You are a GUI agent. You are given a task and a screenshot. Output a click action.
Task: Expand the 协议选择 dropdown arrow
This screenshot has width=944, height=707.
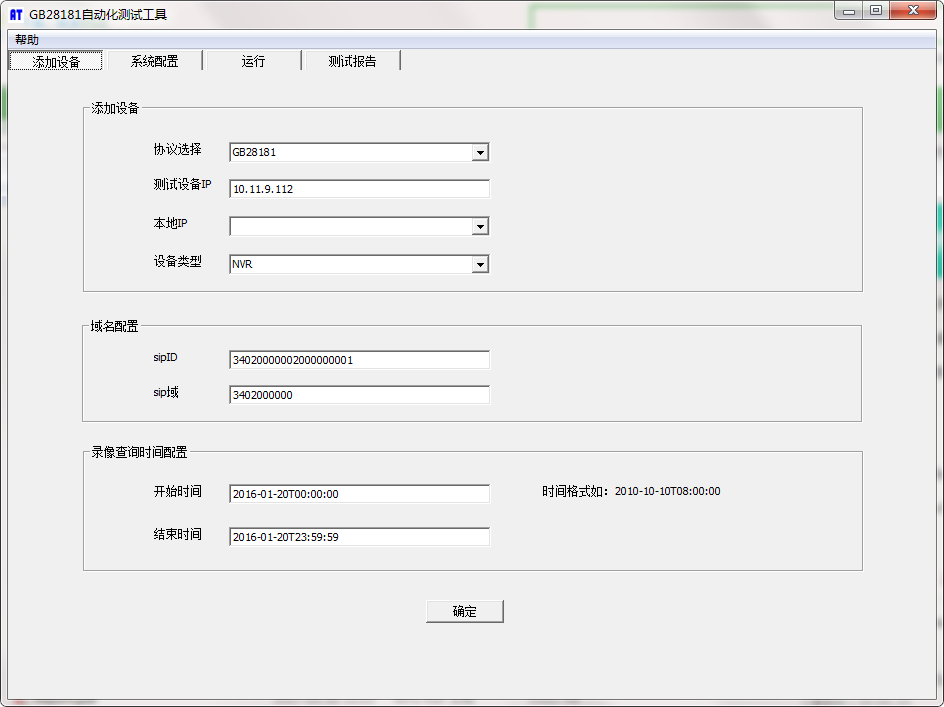[480, 152]
